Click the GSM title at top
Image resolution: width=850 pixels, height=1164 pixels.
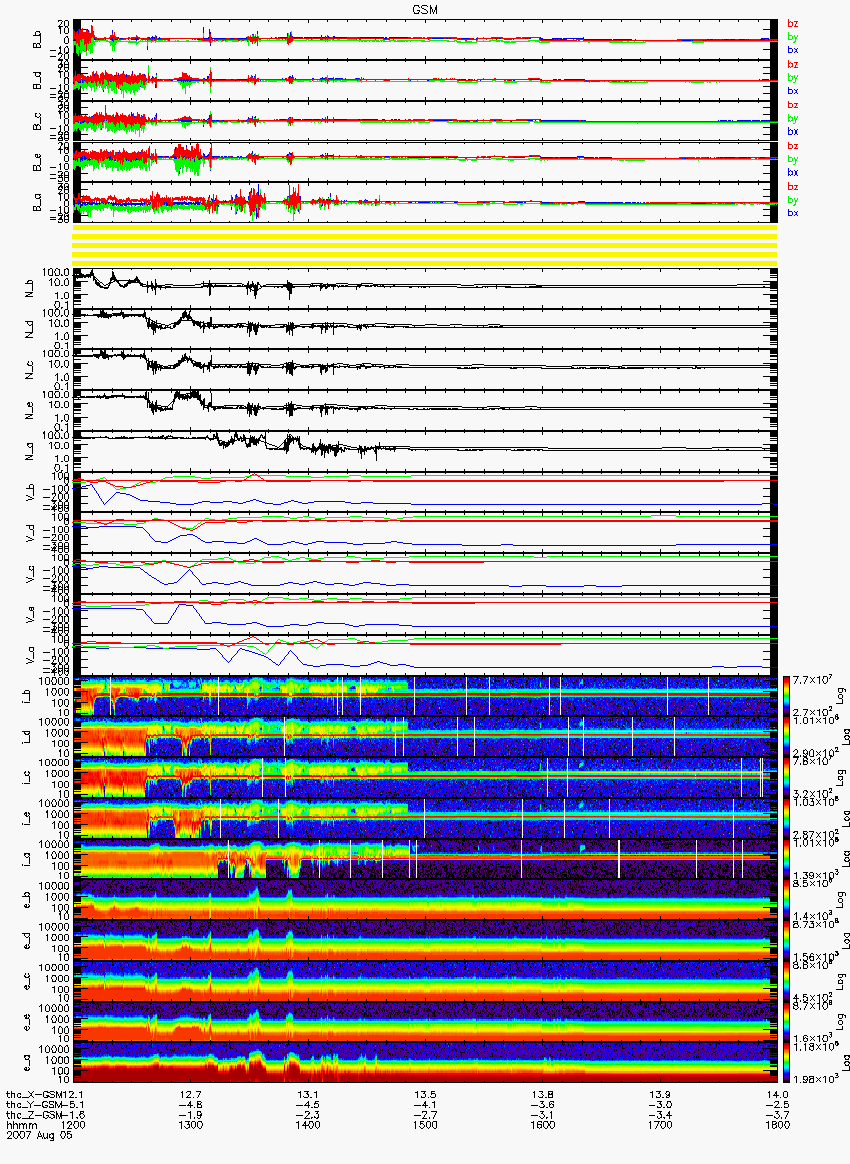425,10
